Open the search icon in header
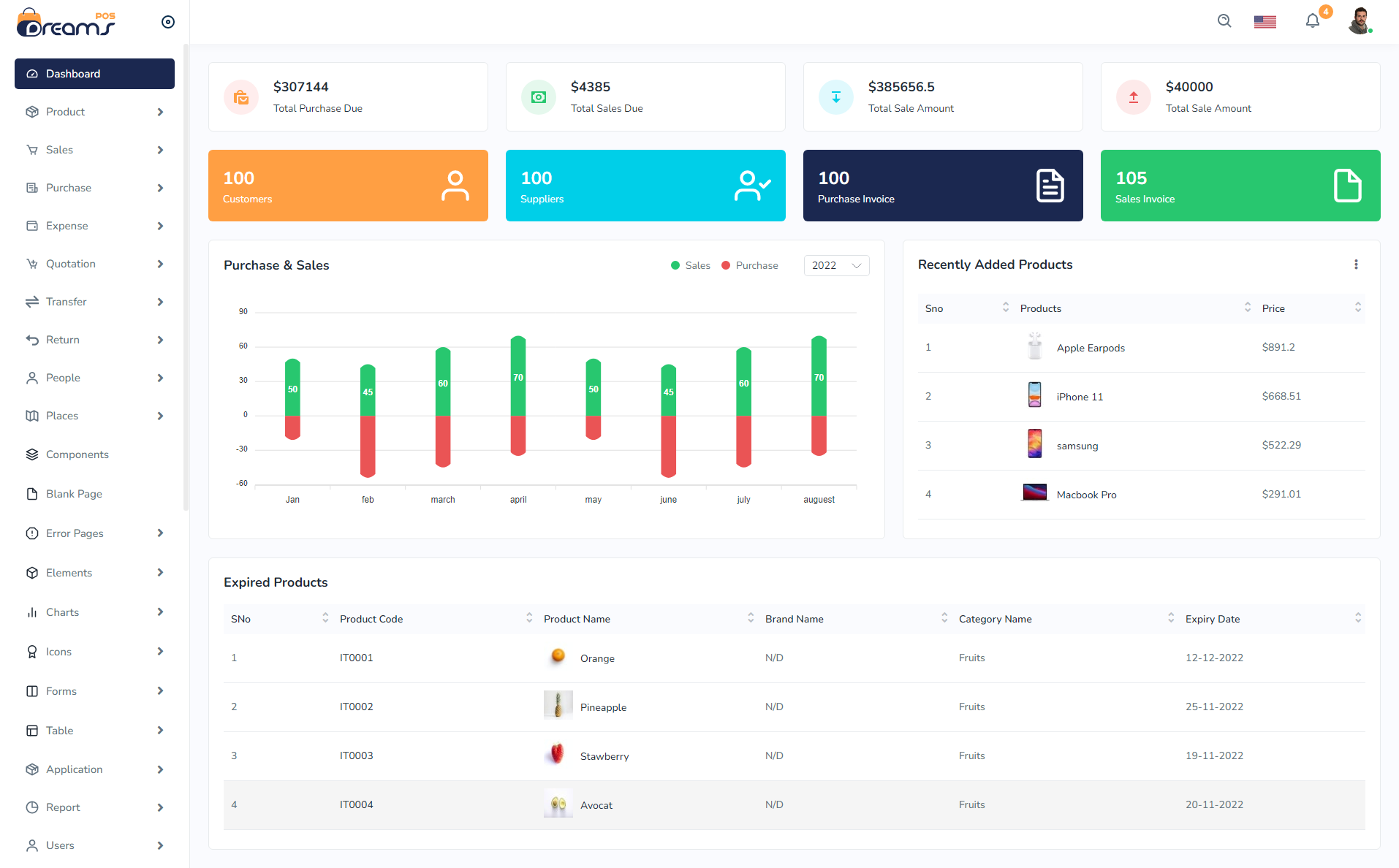The height and width of the screenshot is (868, 1399). [1224, 21]
